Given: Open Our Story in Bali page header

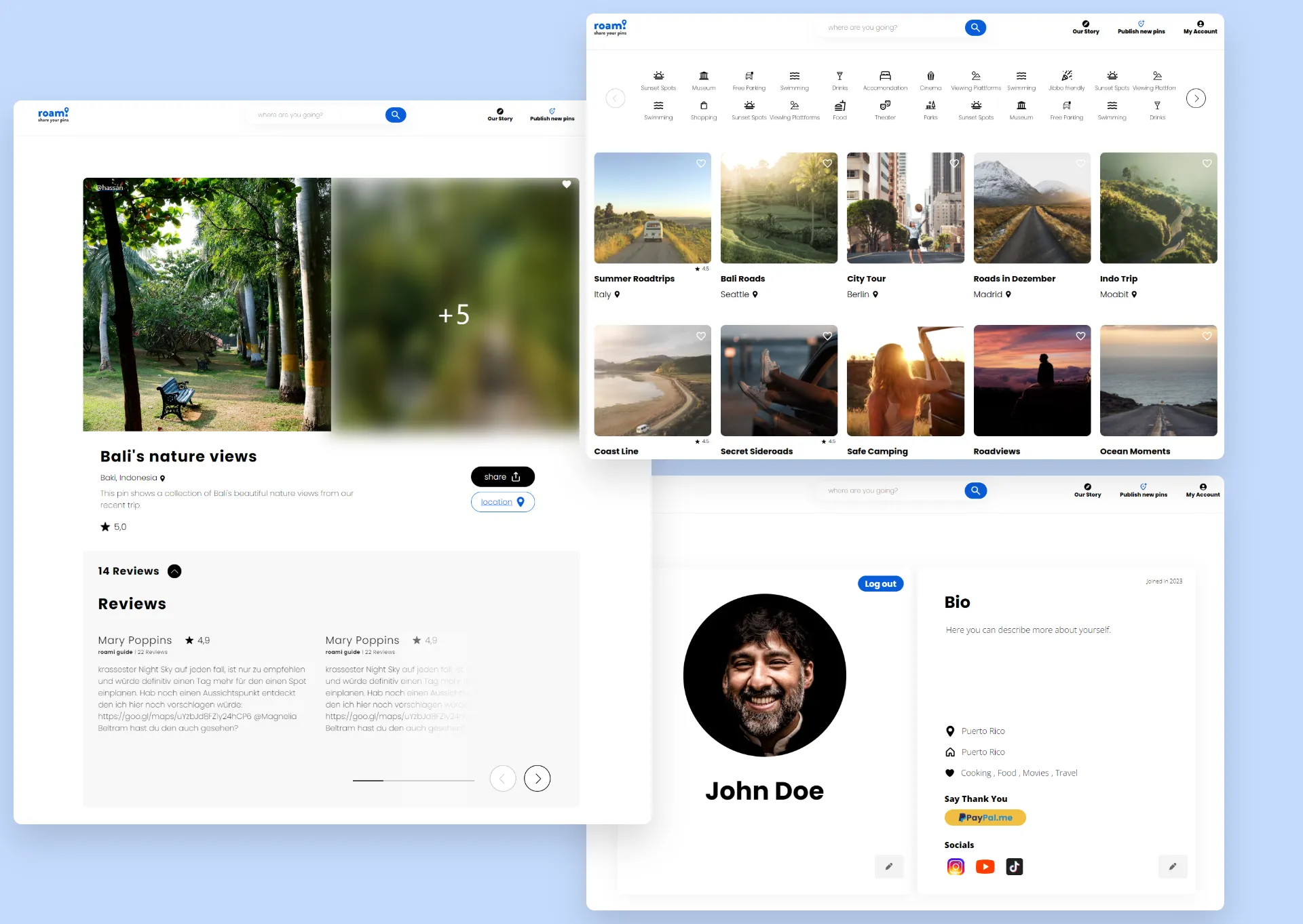Looking at the screenshot, I should click(500, 115).
